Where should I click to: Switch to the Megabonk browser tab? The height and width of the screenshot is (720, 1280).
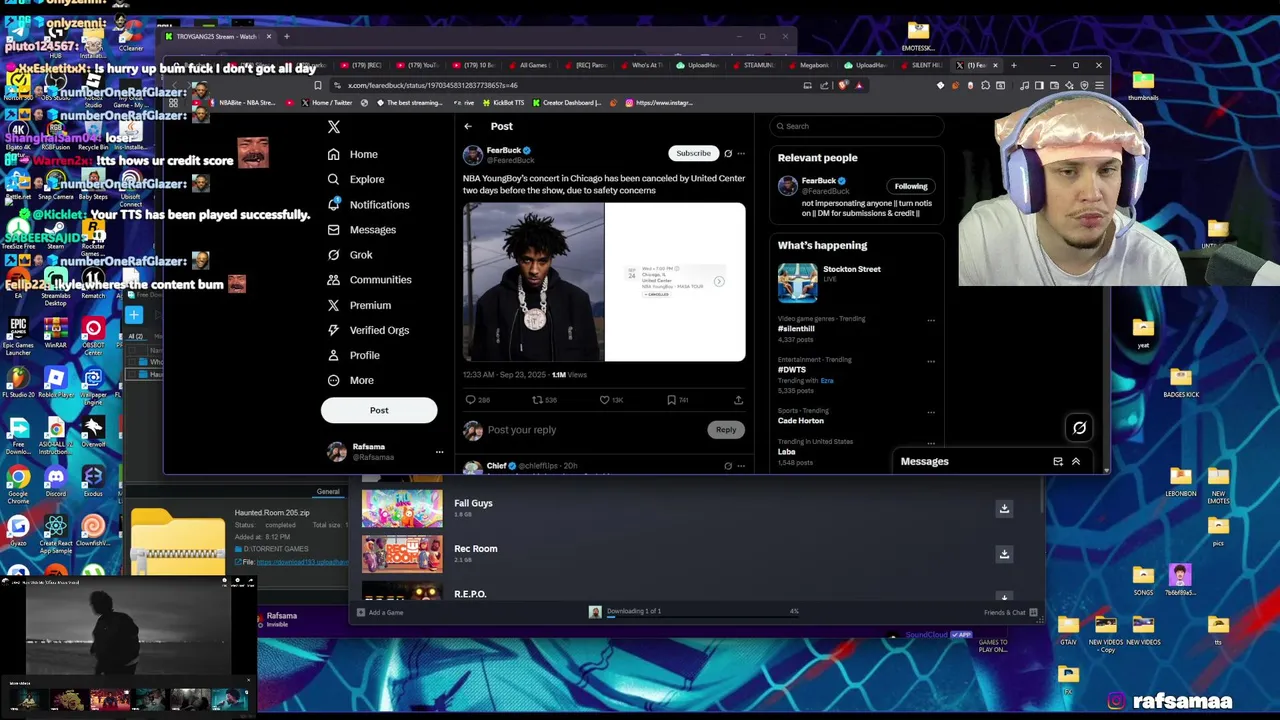pos(808,65)
